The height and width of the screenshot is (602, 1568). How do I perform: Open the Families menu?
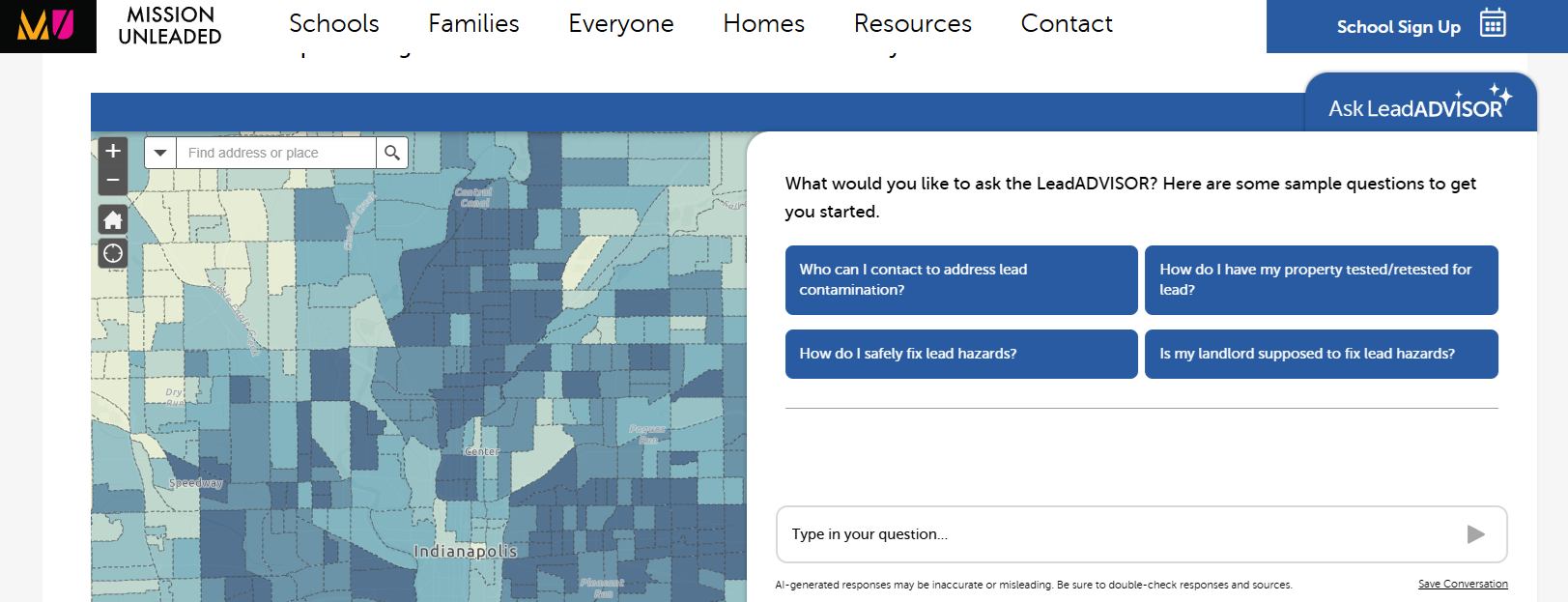tap(473, 24)
